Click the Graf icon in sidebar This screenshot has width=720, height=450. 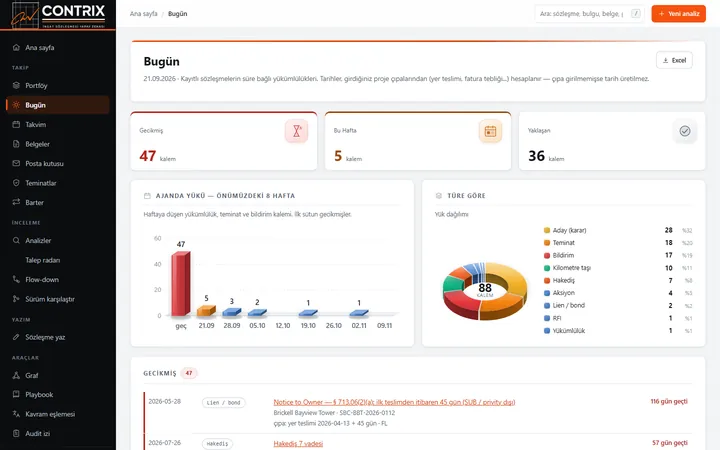pos(16,375)
